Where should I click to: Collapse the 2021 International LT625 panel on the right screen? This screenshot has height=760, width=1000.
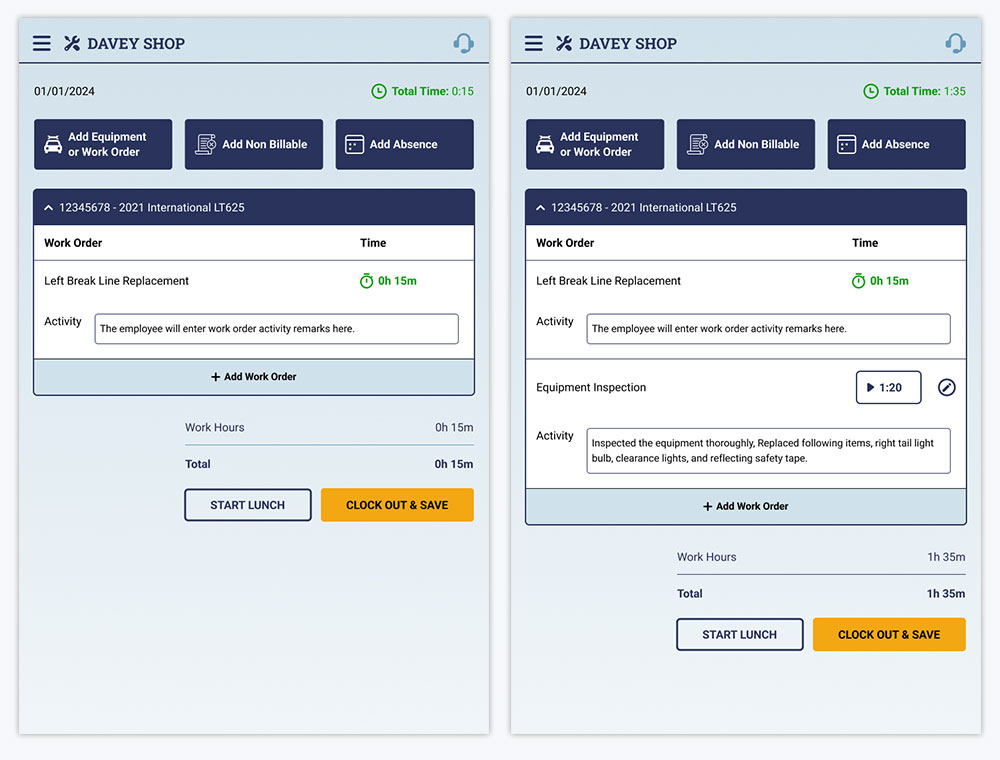pyautogui.click(x=540, y=208)
